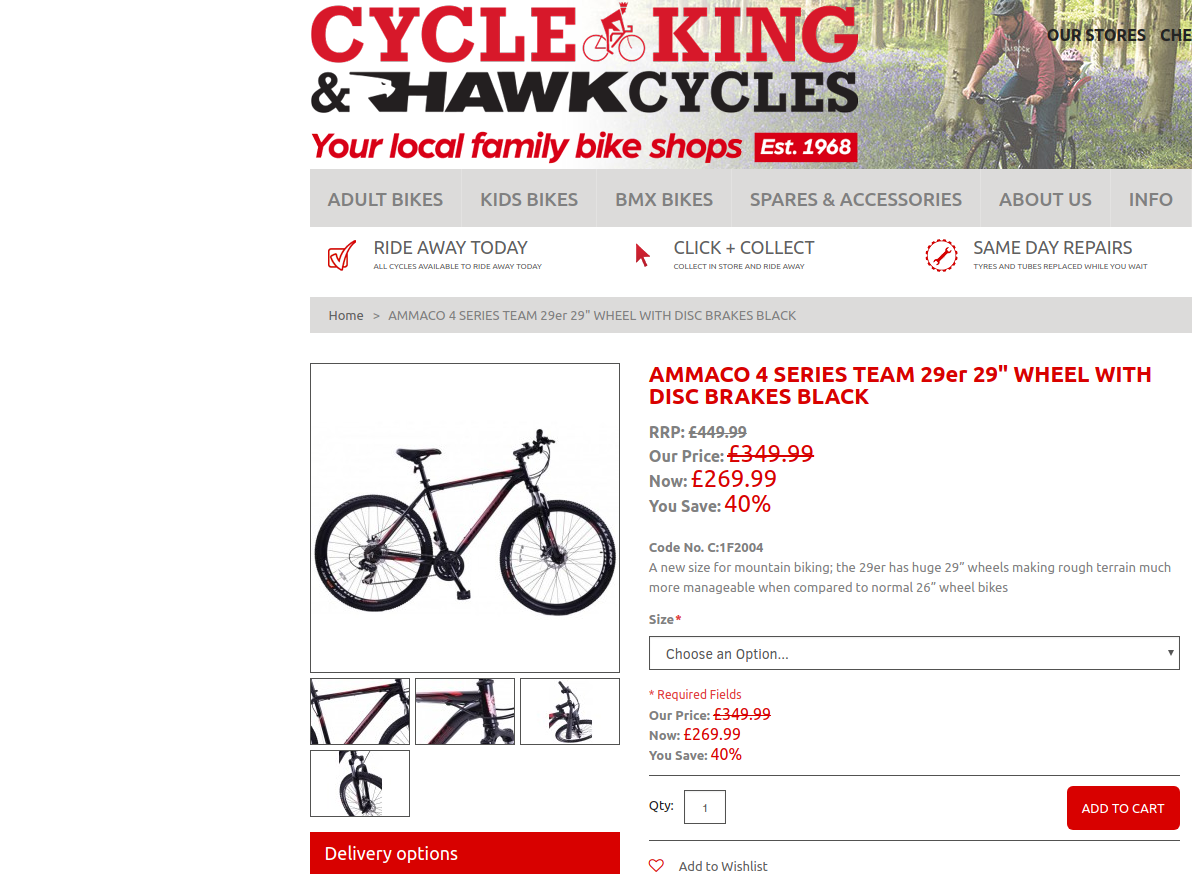Go to the Home breadcrumb link
This screenshot has width=1192, height=885.
[346, 316]
